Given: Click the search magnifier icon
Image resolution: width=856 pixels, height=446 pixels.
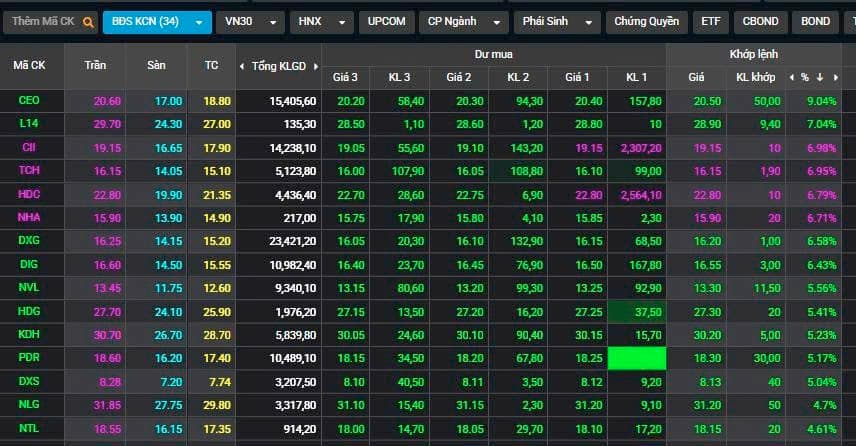Looking at the screenshot, I should tap(88, 21).
